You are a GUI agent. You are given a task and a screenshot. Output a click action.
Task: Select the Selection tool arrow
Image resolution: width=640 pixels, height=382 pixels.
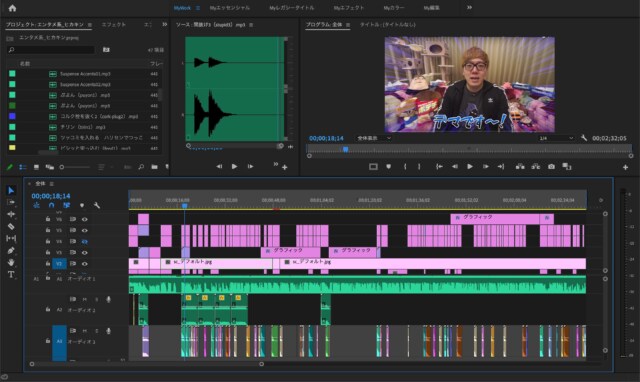tap(11, 191)
